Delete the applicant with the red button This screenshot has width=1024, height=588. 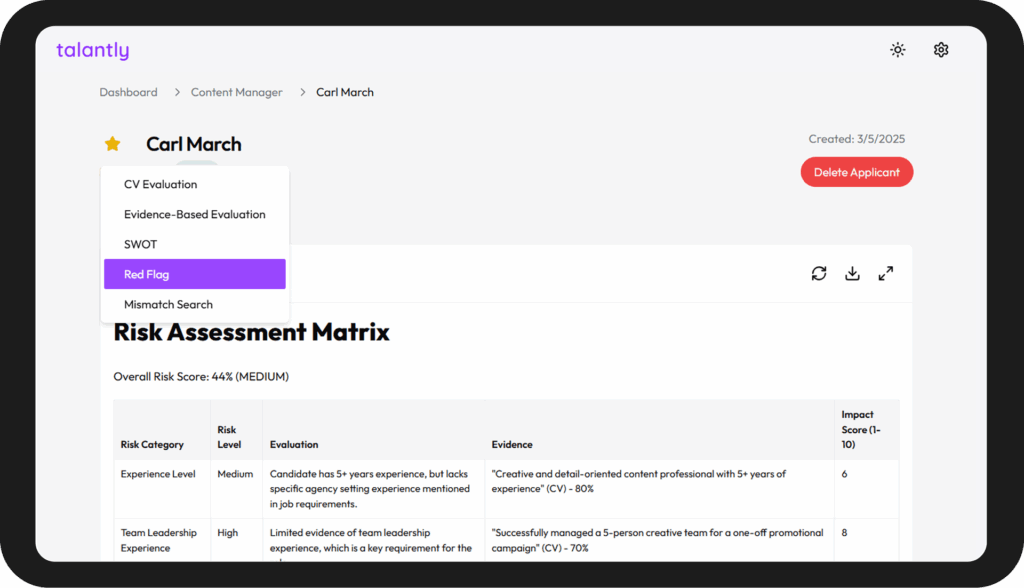tap(857, 172)
